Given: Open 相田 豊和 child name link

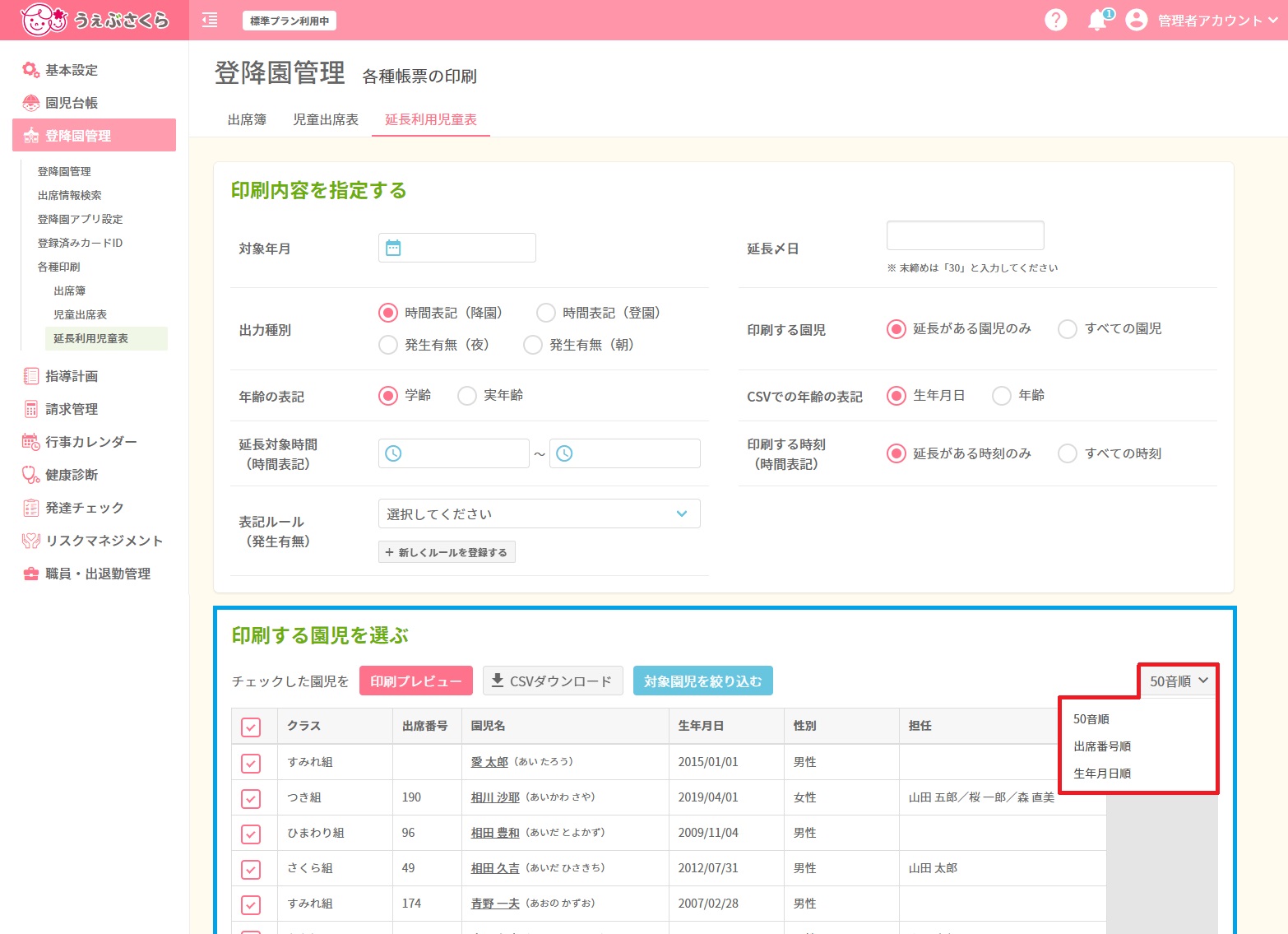Looking at the screenshot, I should click(x=495, y=833).
